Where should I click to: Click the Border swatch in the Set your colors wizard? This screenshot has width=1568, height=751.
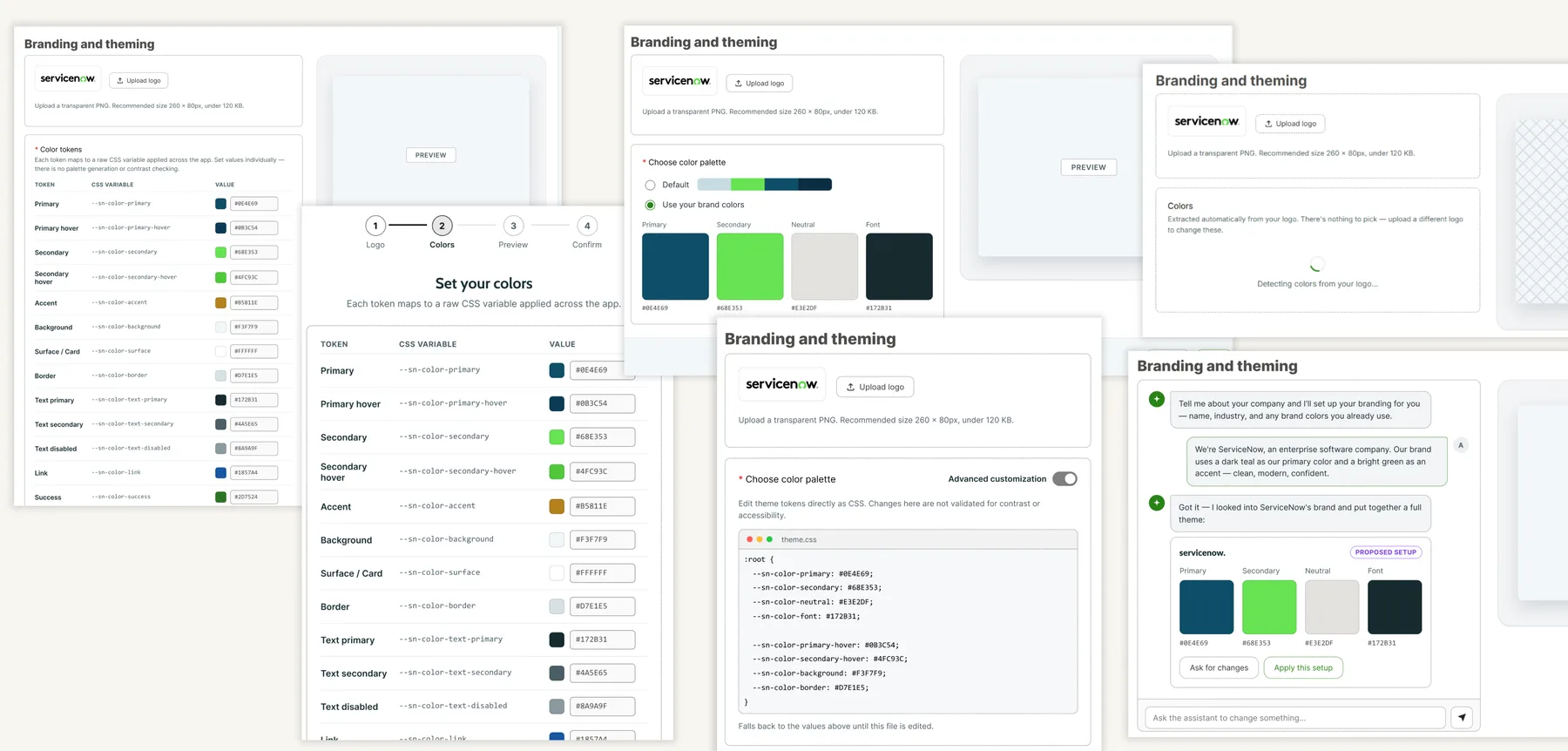[x=557, y=606]
